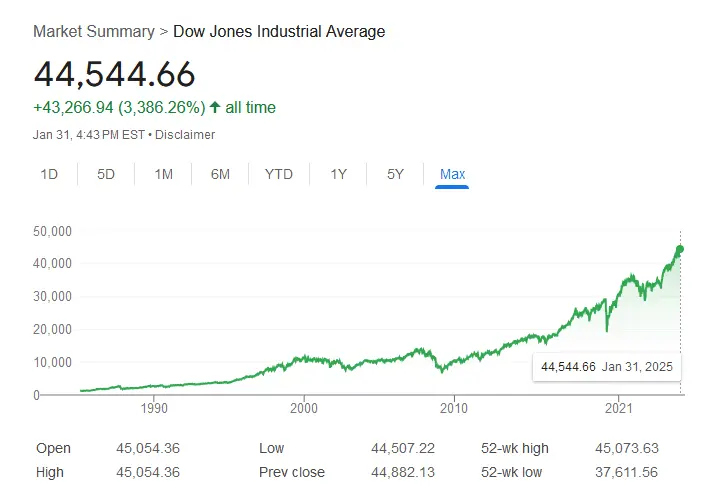Open the Market Summary breadcrumb link
Screen dimensions: 707x493
point(93,31)
